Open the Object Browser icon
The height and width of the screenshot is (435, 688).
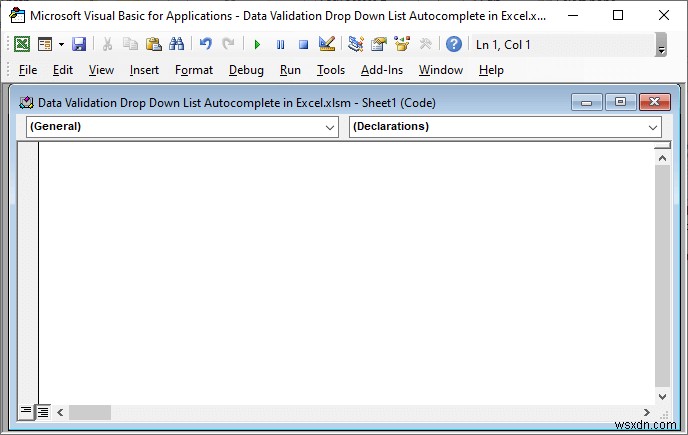pos(401,44)
